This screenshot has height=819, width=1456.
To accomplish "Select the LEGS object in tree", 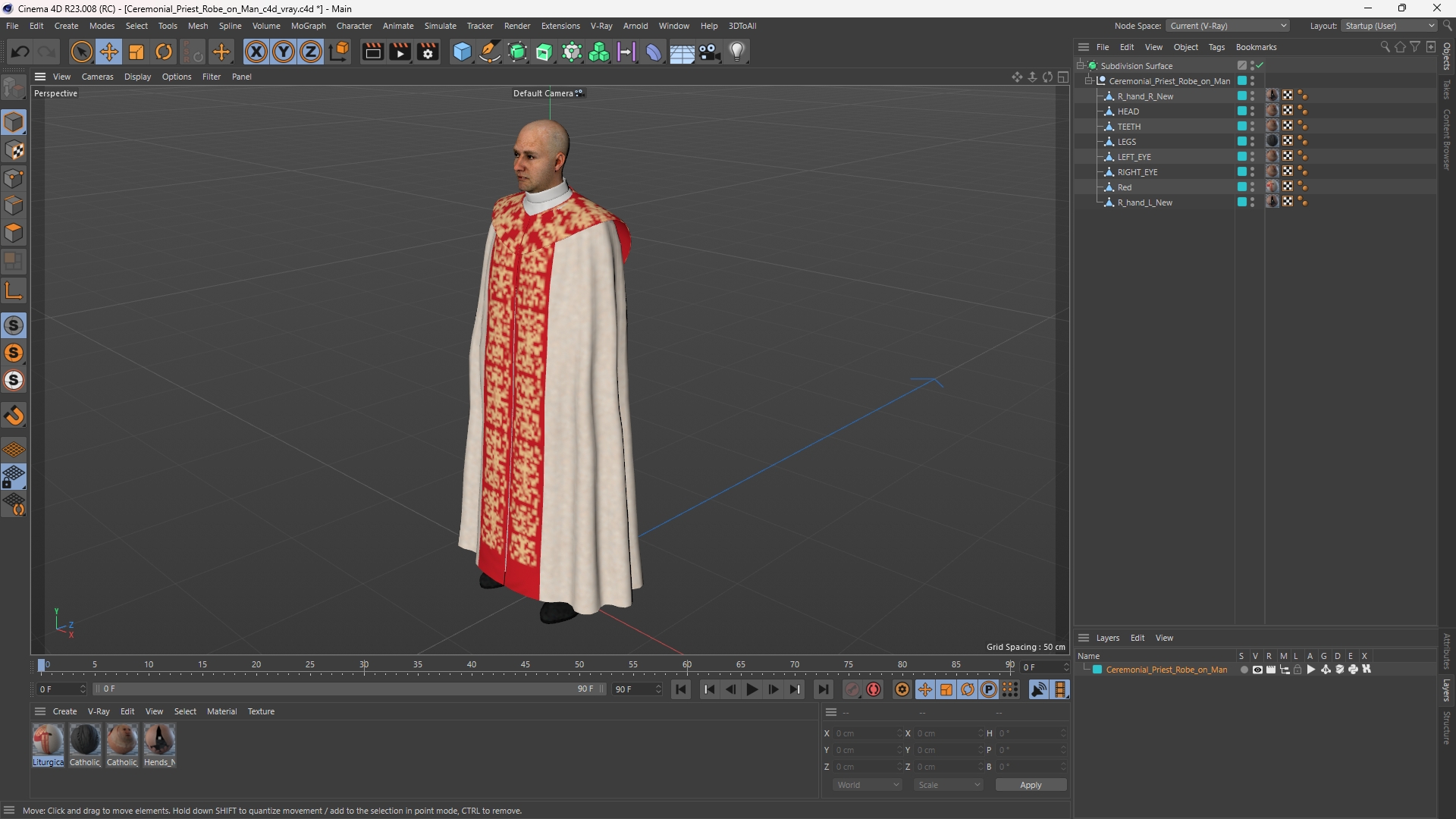I will coord(1127,142).
